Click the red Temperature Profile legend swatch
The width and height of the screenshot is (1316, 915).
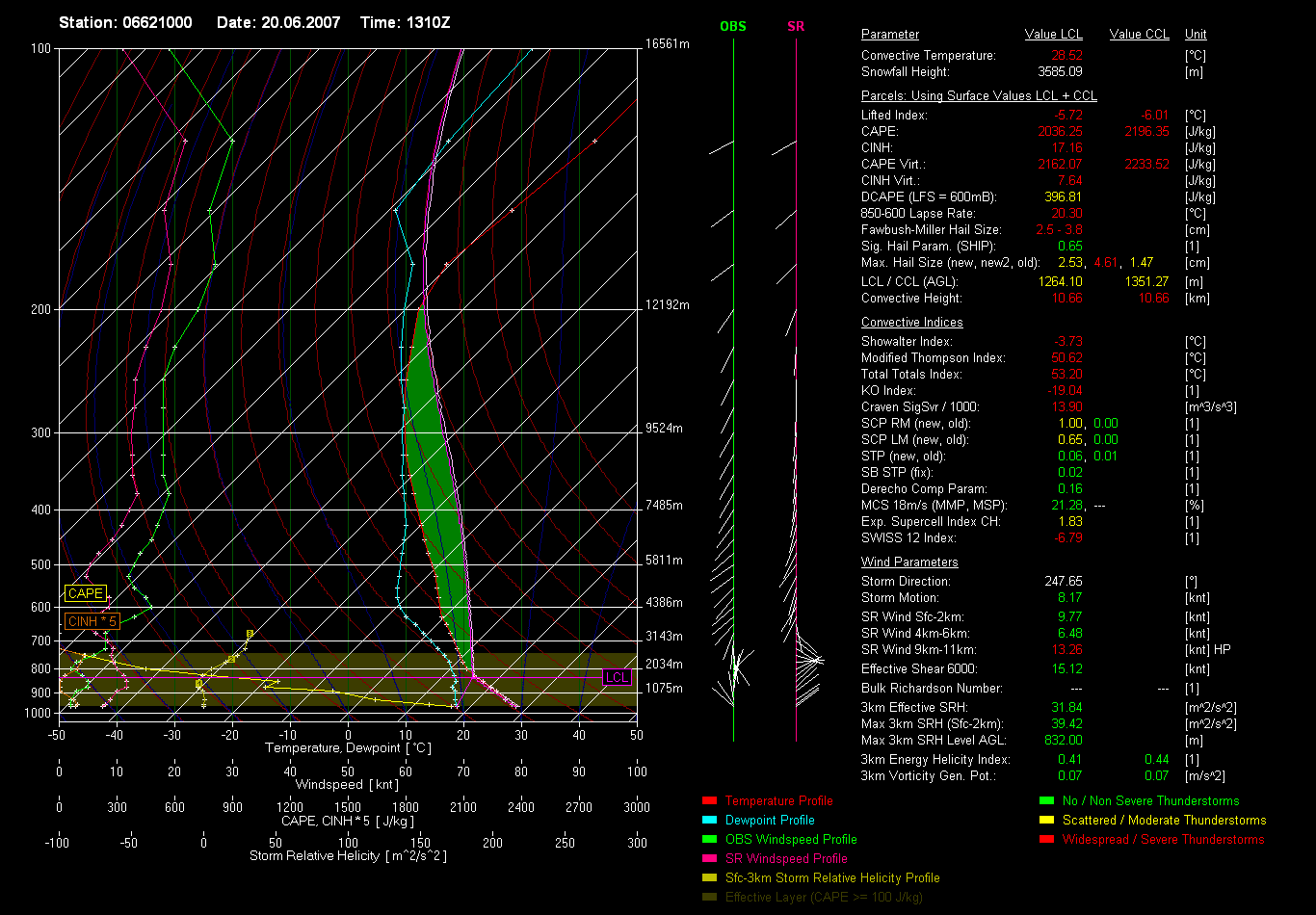(x=709, y=800)
